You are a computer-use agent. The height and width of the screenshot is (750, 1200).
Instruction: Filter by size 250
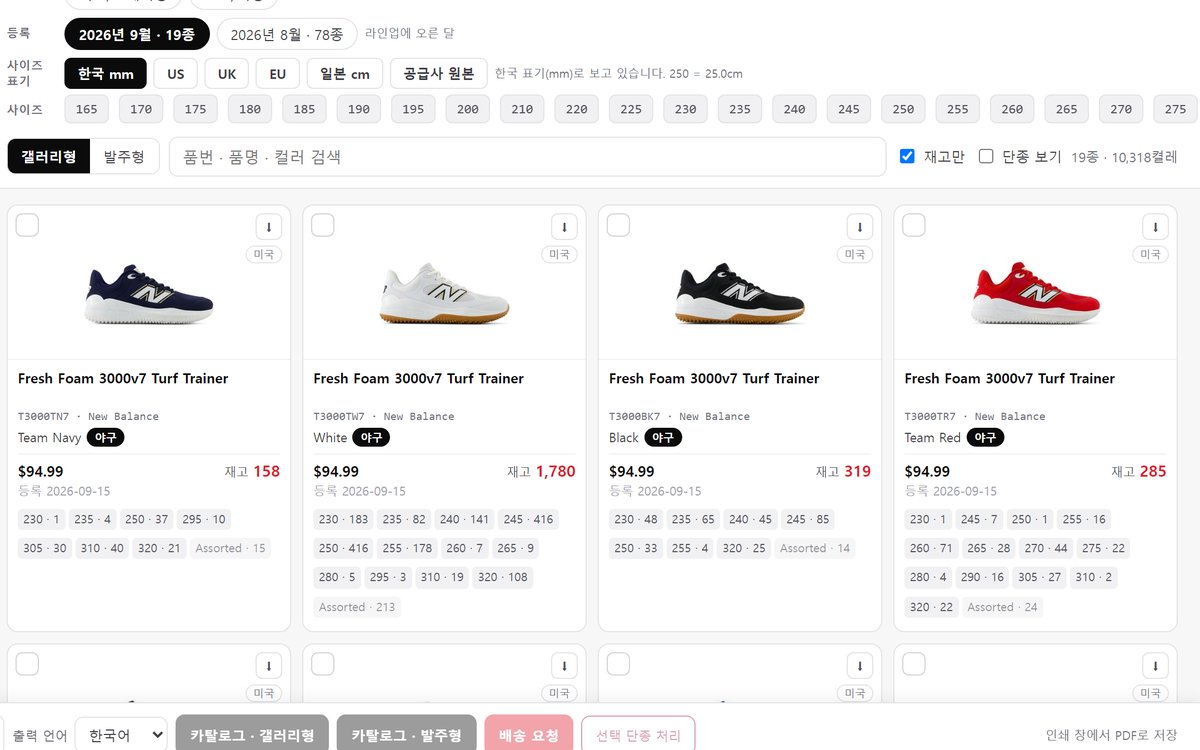pyautogui.click(x=903, y=109)
